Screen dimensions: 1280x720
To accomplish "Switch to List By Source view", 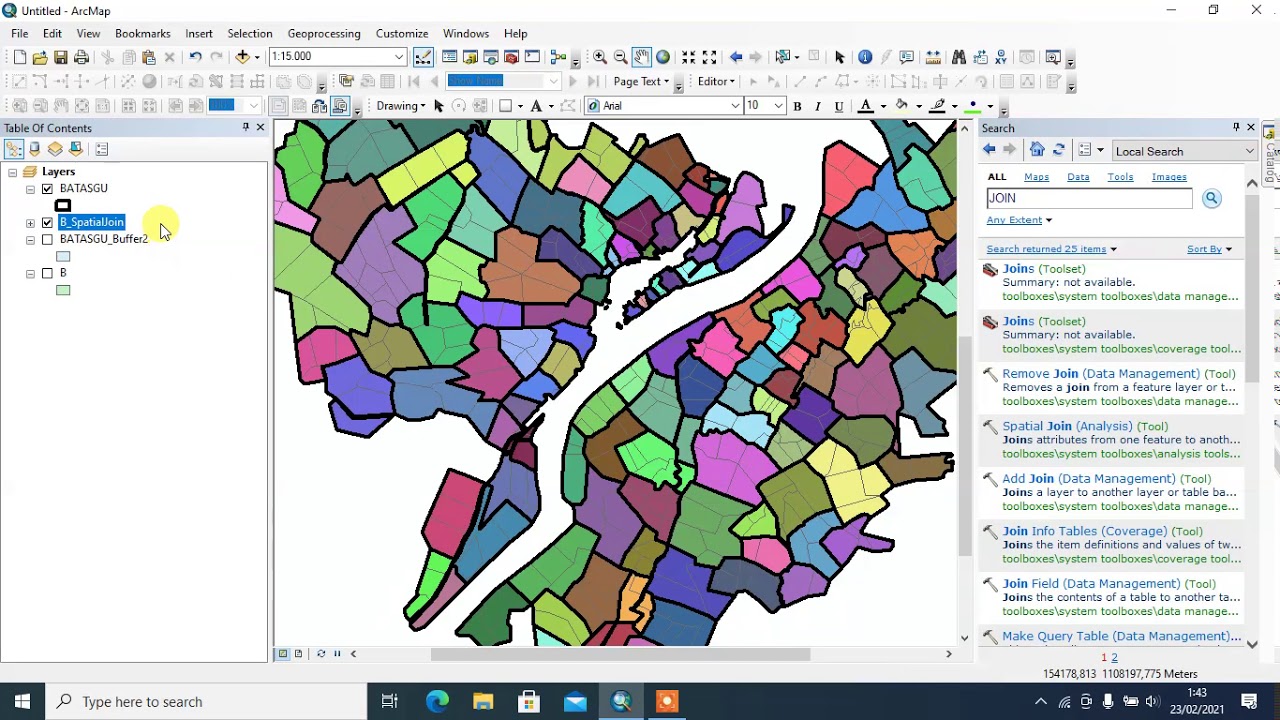I will (x=35, y=149).
